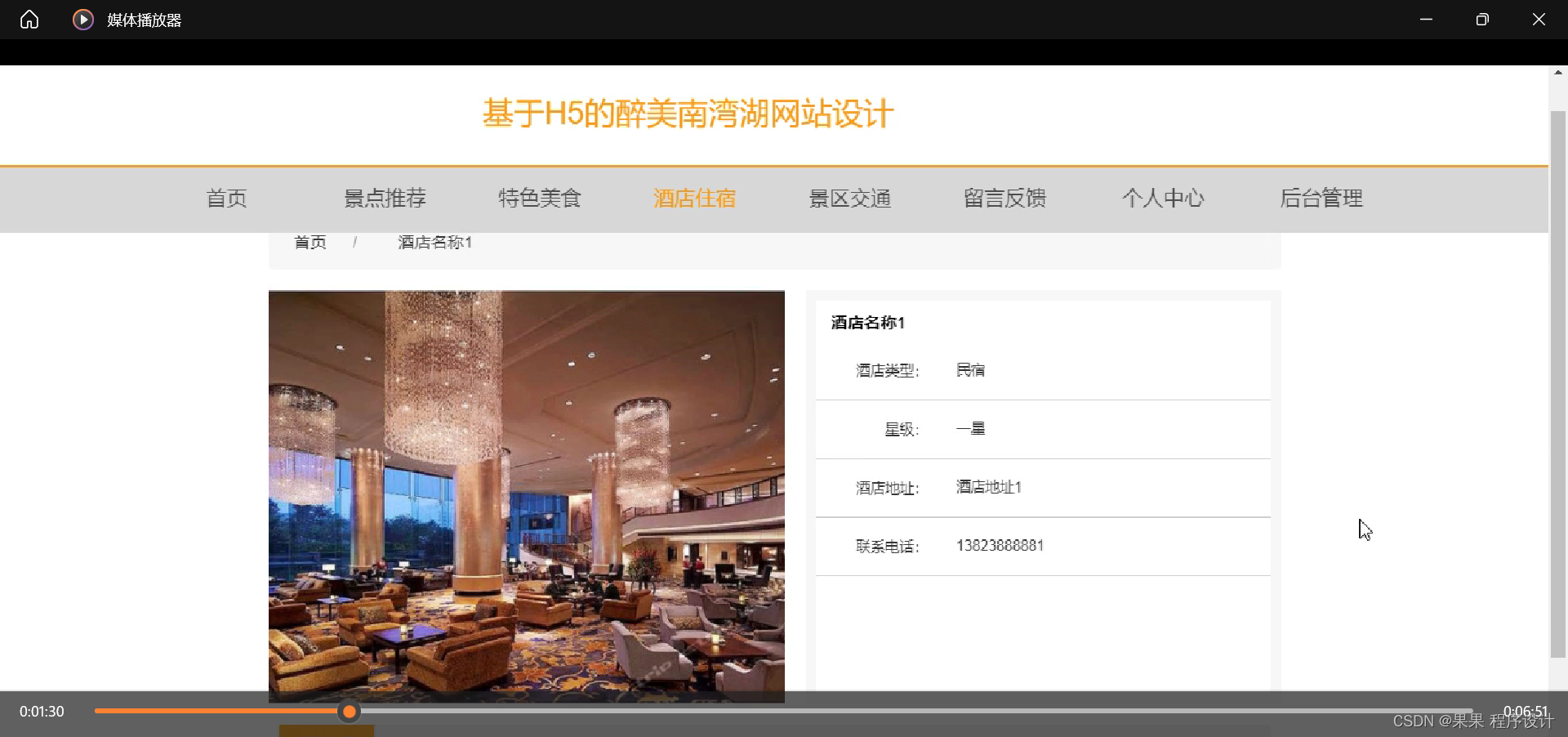This screenshot has height=737, width=1568.
Task: Select the 首页 navigation tab
Action: (226, 199)
